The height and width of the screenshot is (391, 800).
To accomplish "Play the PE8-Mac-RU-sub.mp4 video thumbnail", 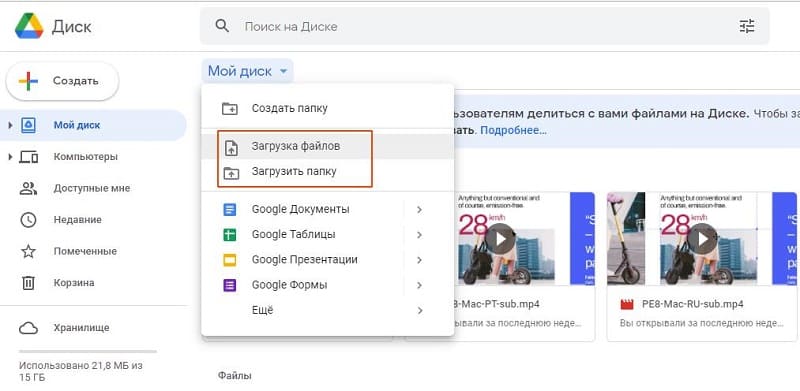I will click(702, 238).
